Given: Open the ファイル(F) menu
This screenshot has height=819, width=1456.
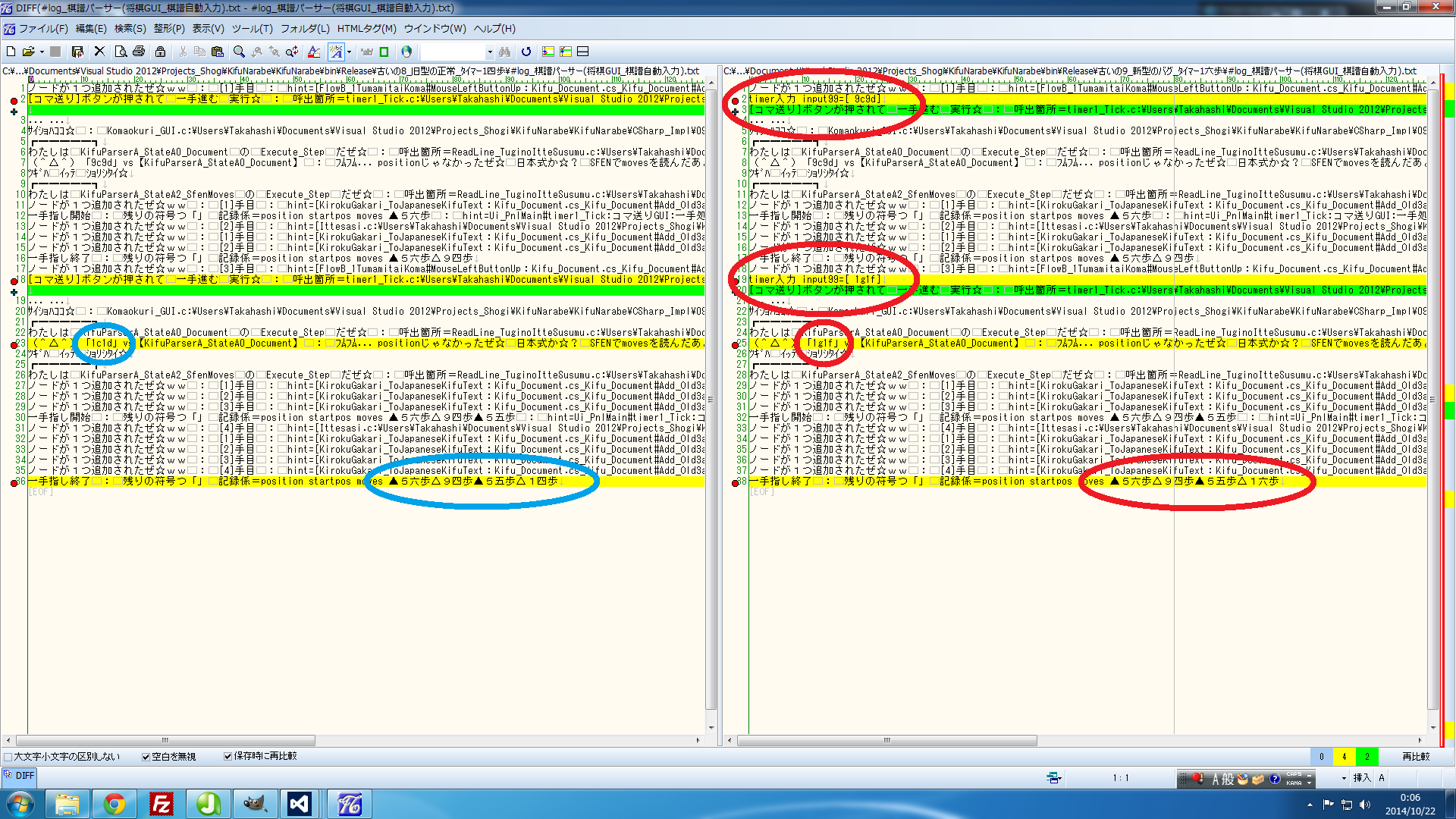Looking at the screenshot, I should click(x=42, y=29).
